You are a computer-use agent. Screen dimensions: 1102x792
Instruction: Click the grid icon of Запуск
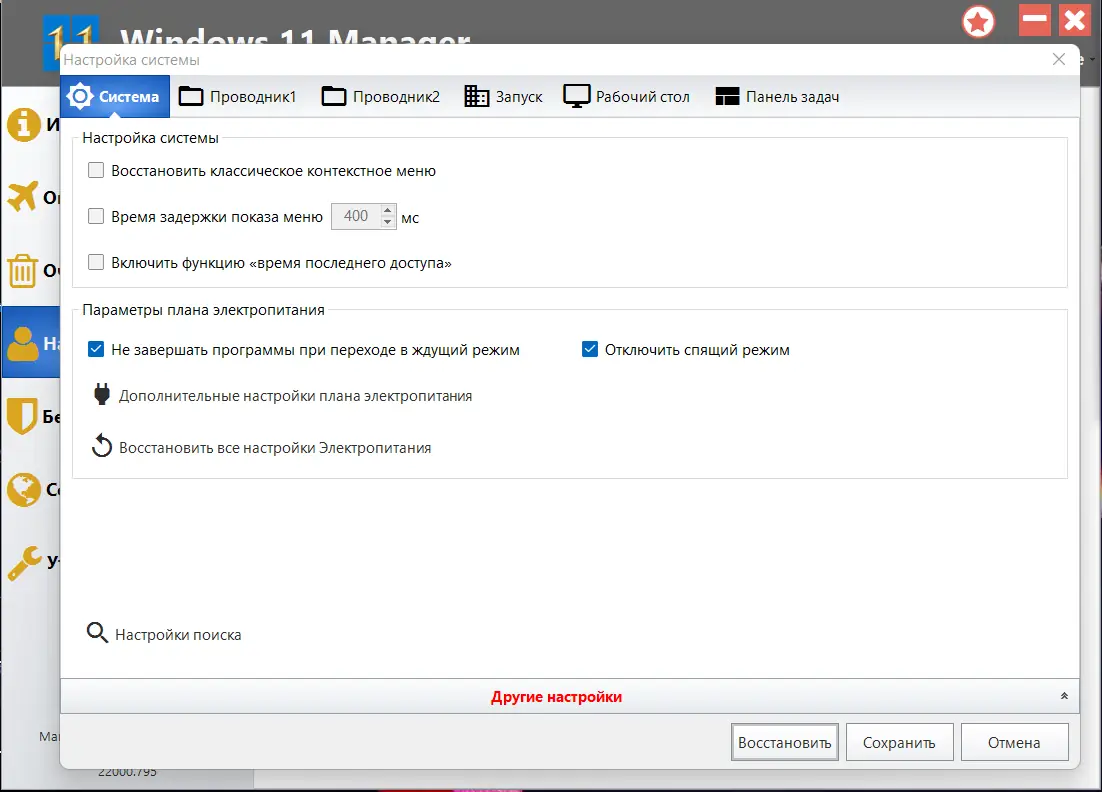click(477, 96)
